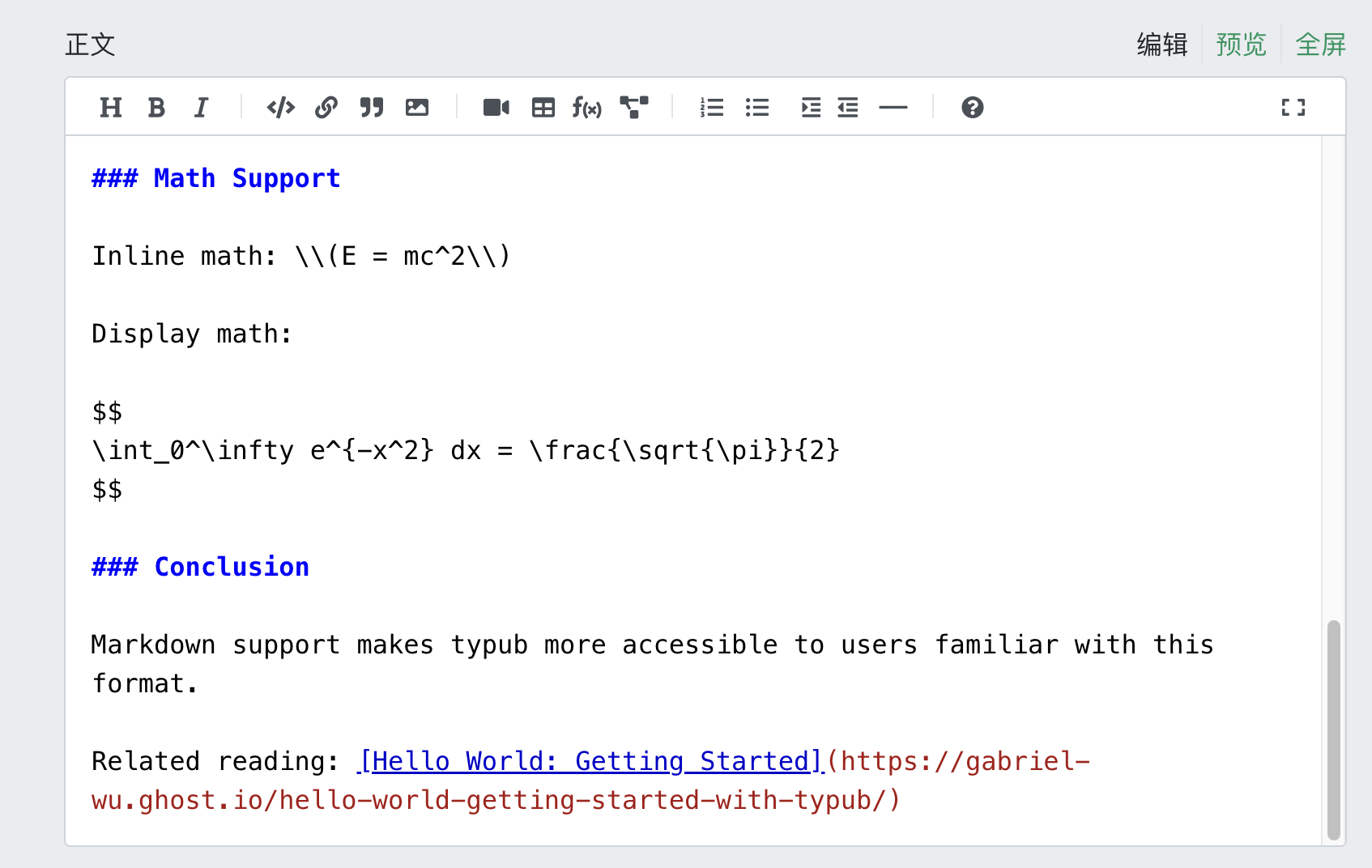Click the editor's vertical scrollbar thumb
Viewport: 1372px width, 868px height.
[x=1333, y=729]
